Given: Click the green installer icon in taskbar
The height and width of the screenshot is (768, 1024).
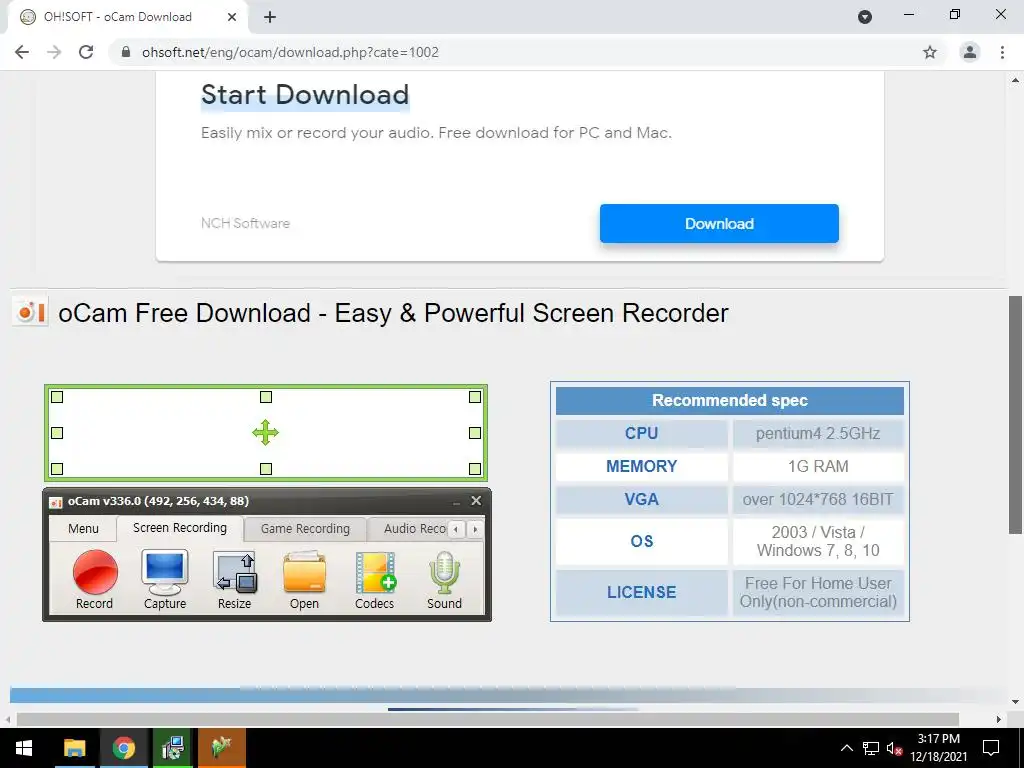Looking at the screenshot, I should (172, 748).
